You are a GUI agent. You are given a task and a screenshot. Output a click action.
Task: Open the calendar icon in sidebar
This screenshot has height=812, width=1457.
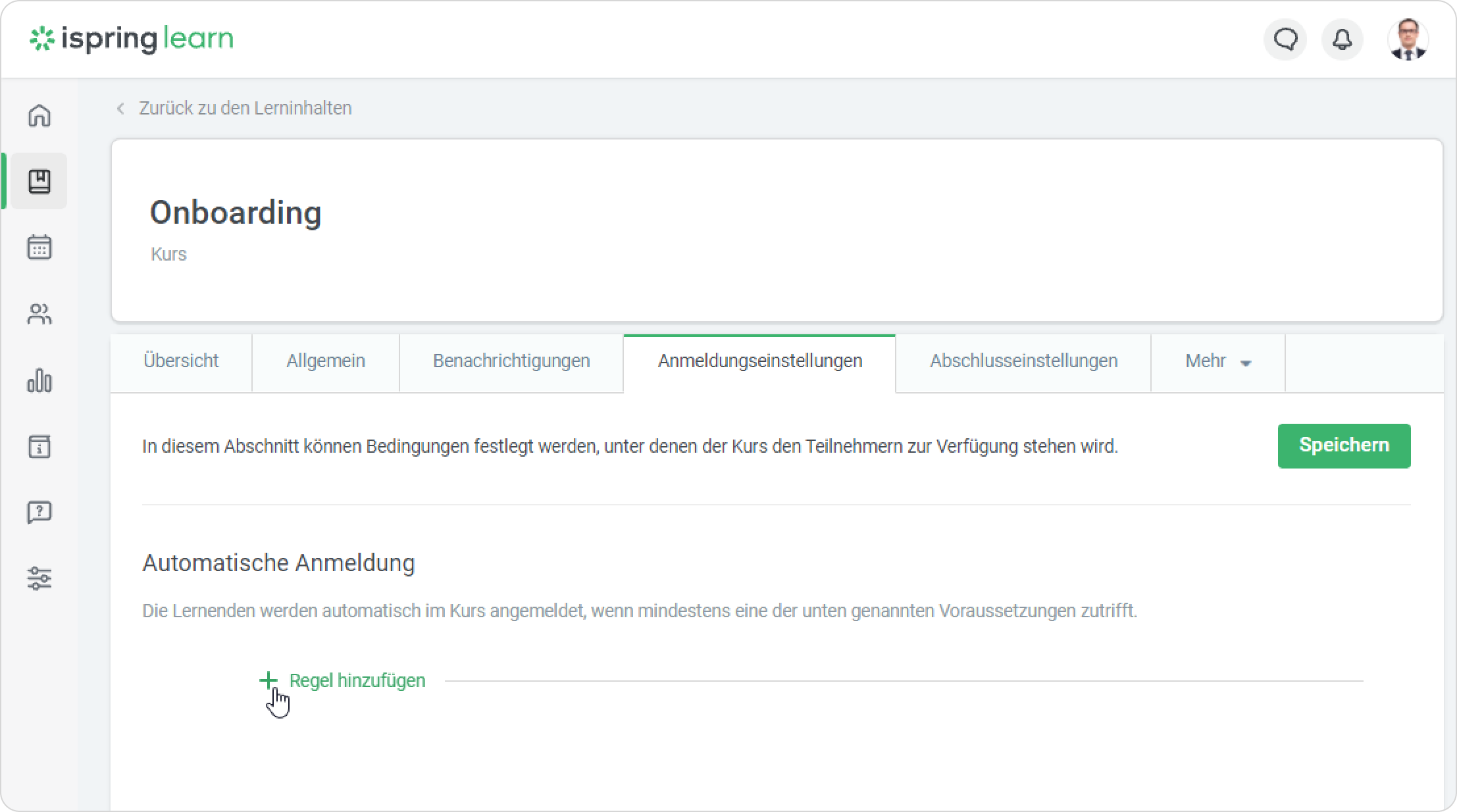coord(39,247)
